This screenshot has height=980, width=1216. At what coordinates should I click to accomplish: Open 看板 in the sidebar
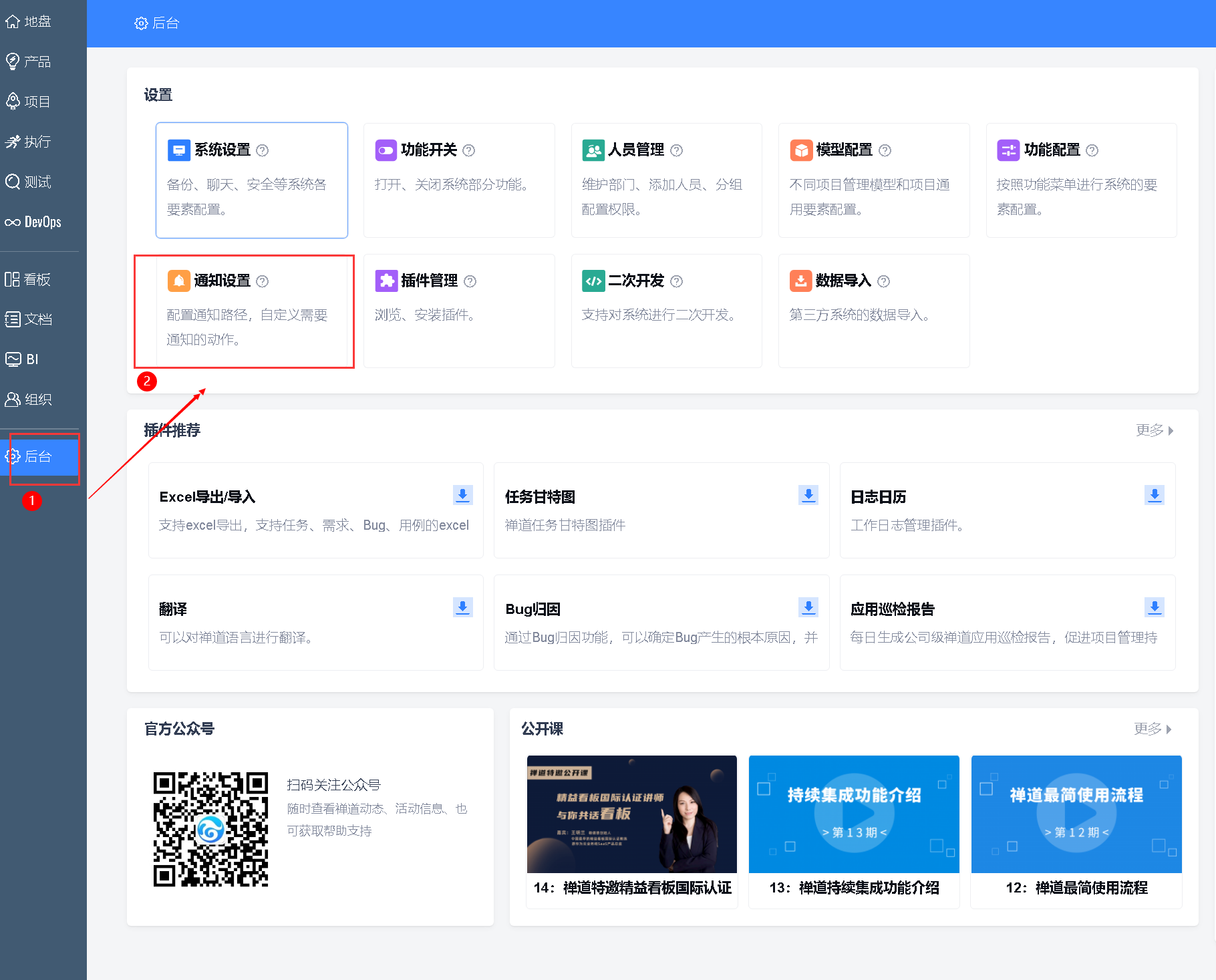pos(28,279)
